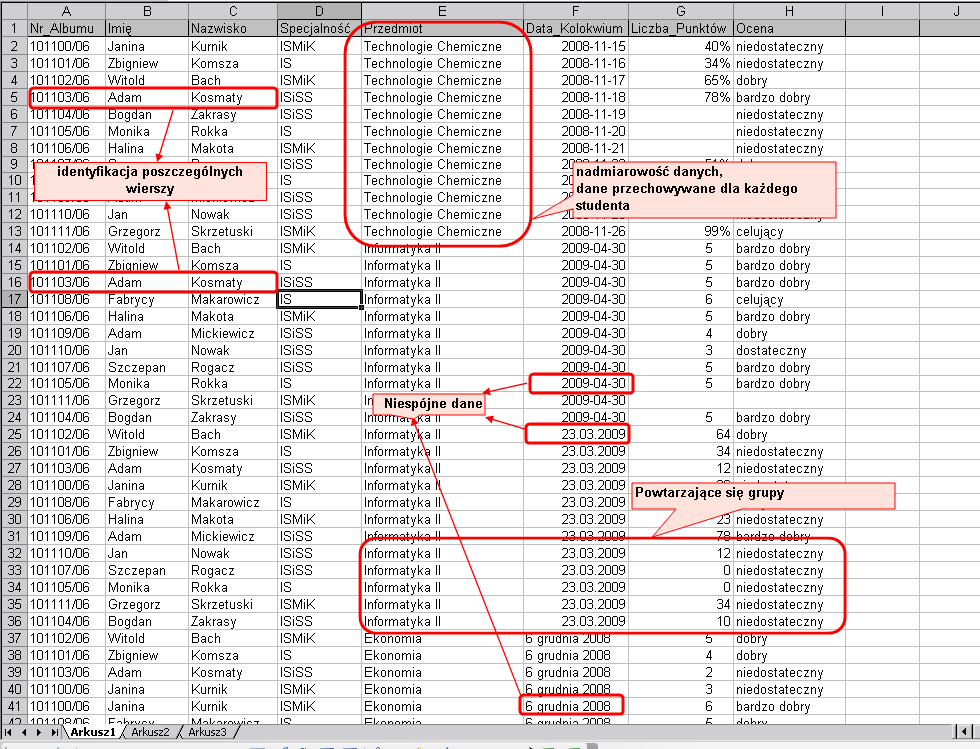
Task: Click the 2009-04-30 date in row 18
Action: tap(576, 316)
